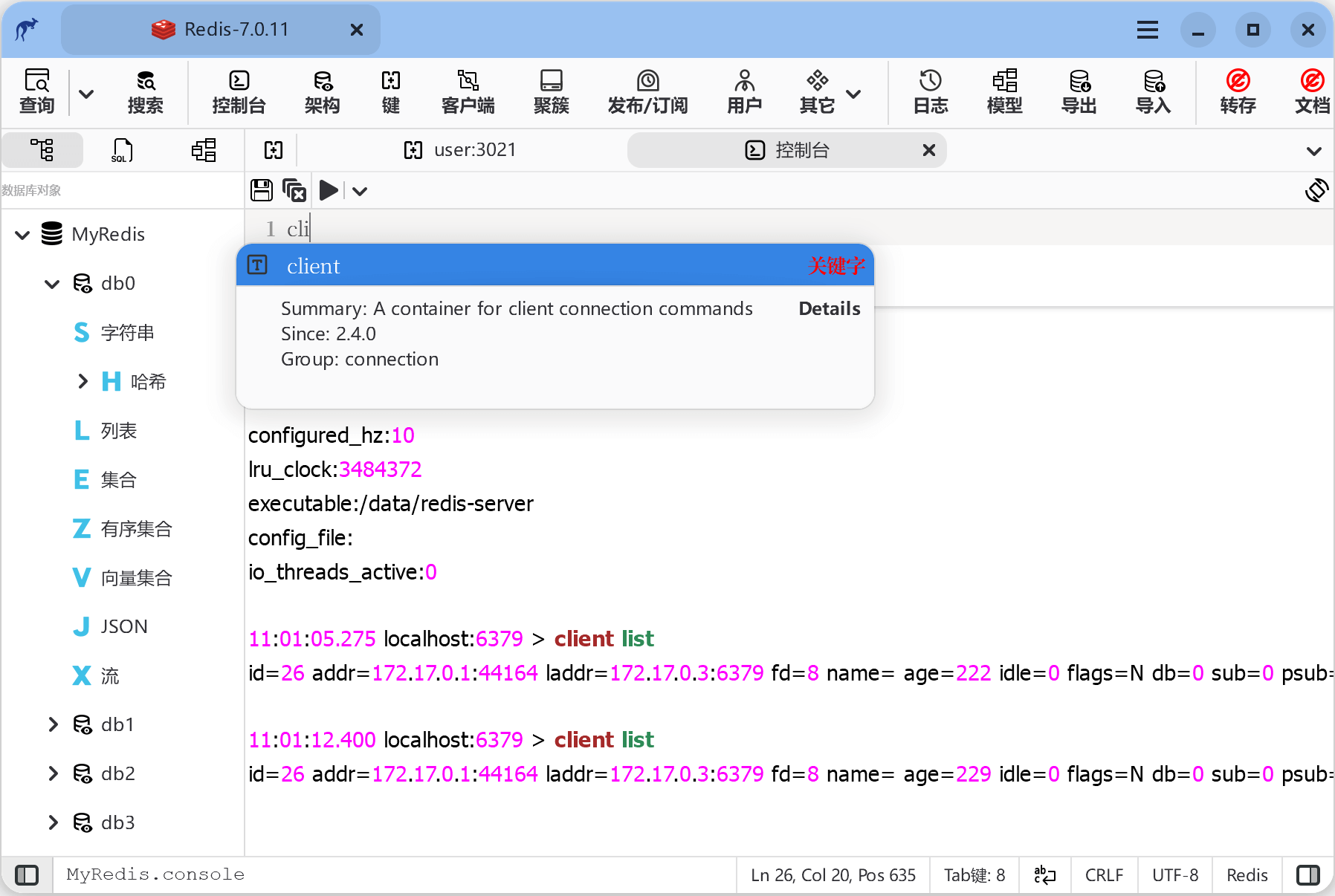Click the Ln 26, Col 20 position indicator
The width and height of the screenshot is (1335, 896).
pyautogui.click(x=833, y=875)
